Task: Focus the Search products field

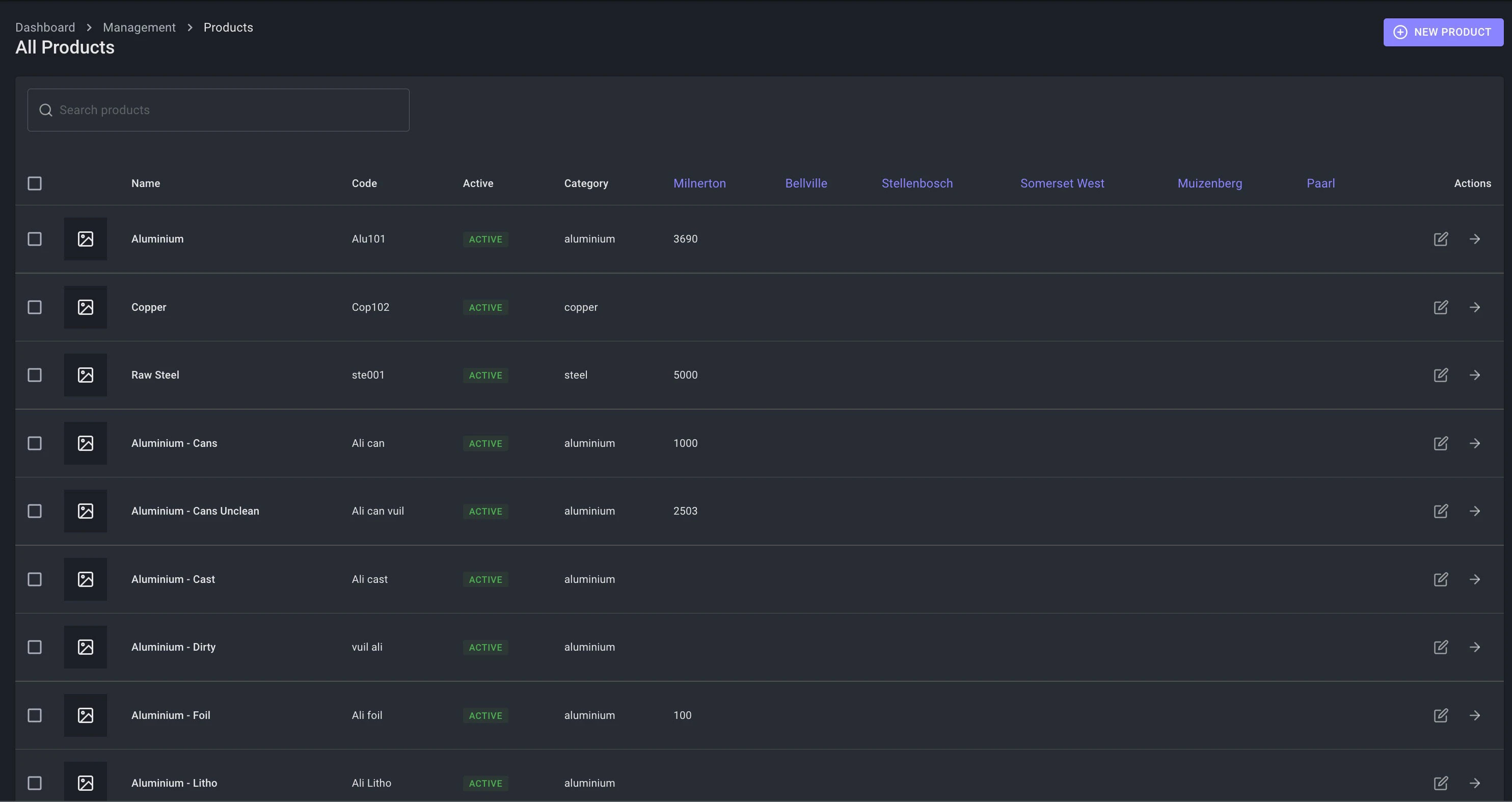Action: click(219, 110)
